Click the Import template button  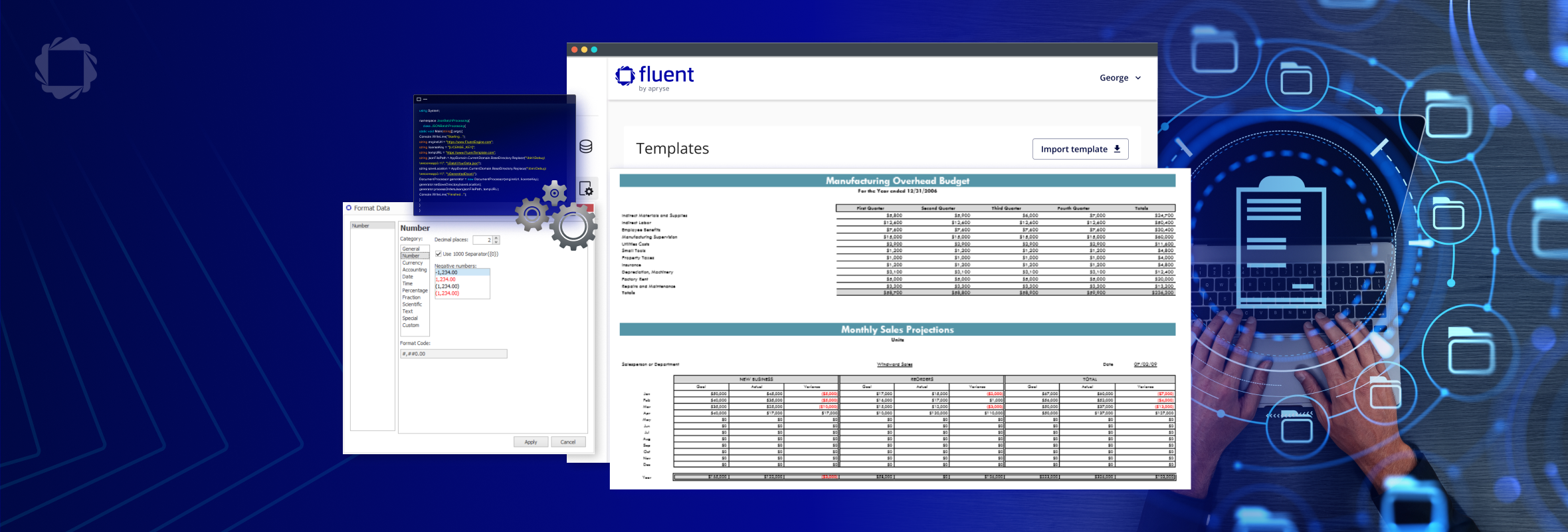[1080, 149]
